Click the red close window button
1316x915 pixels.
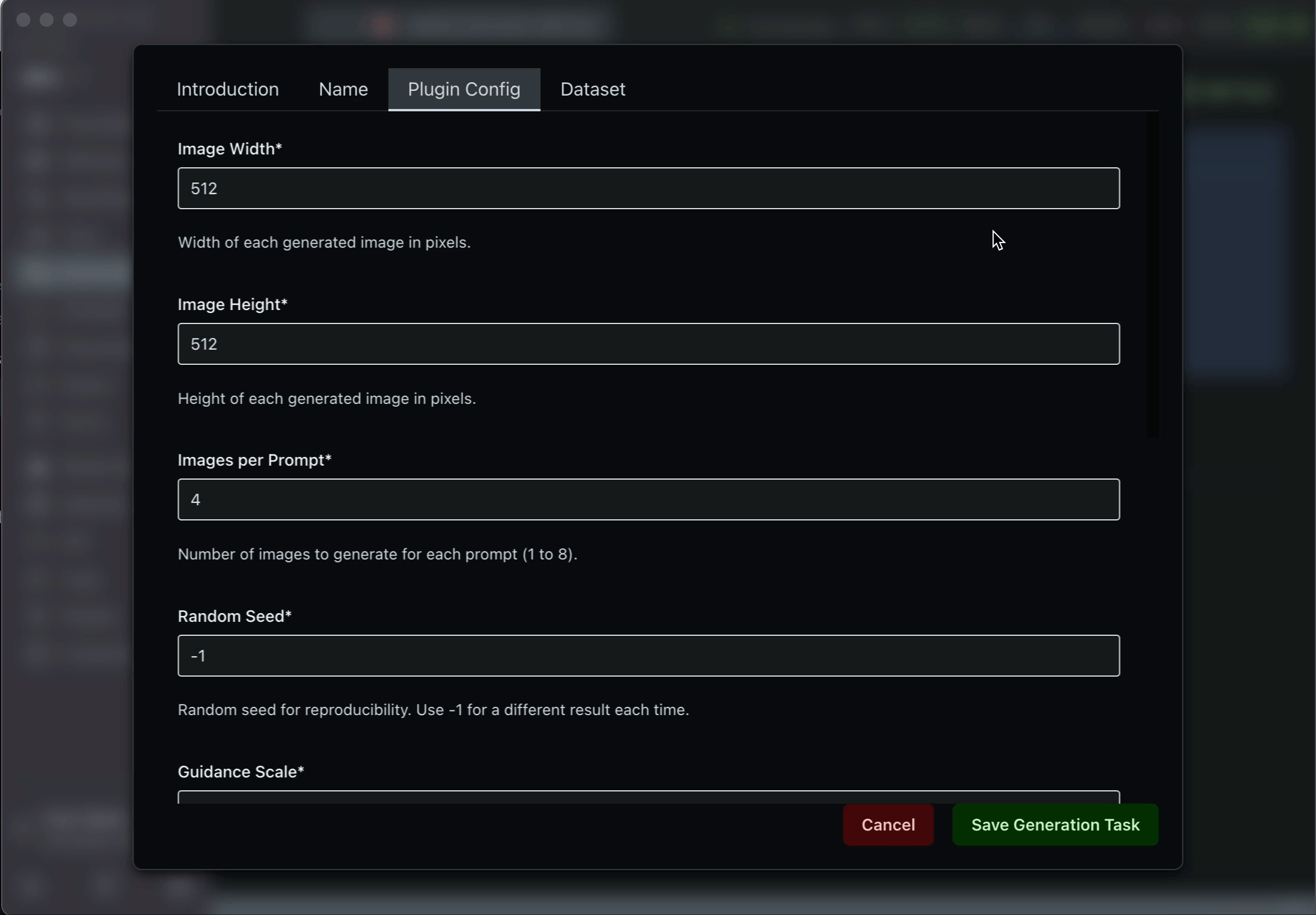pyautogui.click(x=23, y=19)
